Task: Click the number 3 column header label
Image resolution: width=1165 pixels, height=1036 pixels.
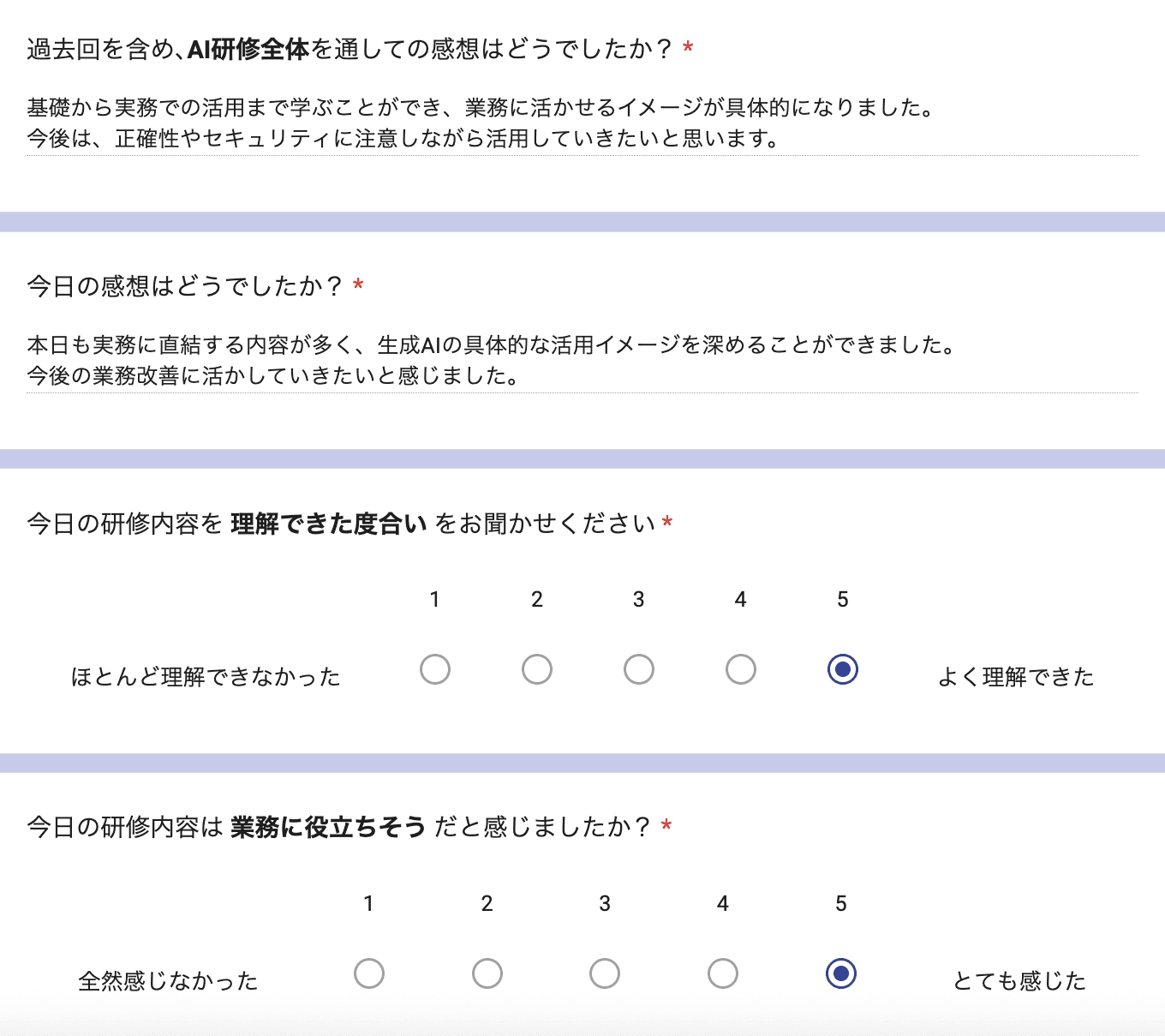Action: click(x=638, y=600)
